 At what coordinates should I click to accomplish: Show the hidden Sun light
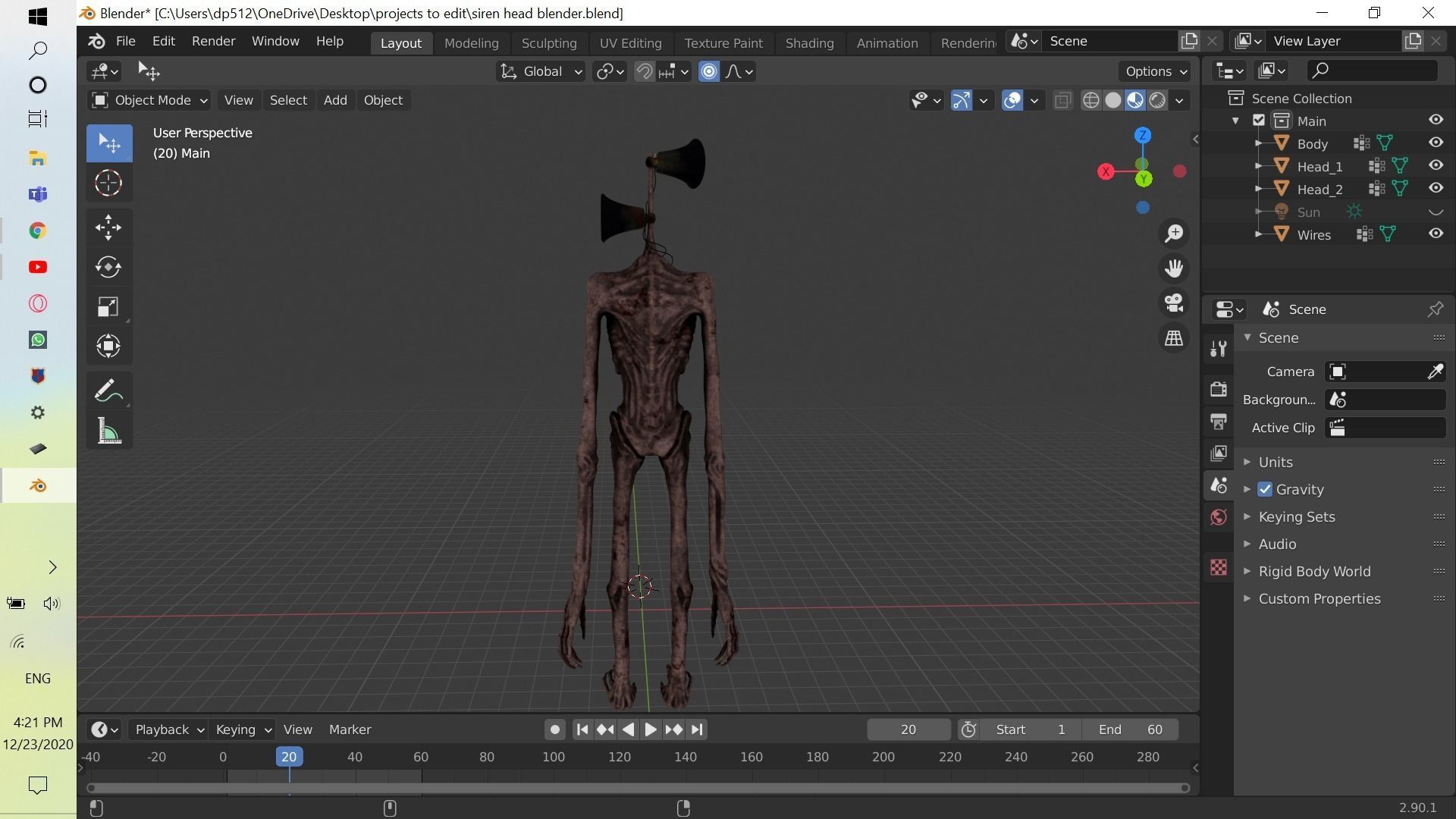click(x=1436, y=212)
